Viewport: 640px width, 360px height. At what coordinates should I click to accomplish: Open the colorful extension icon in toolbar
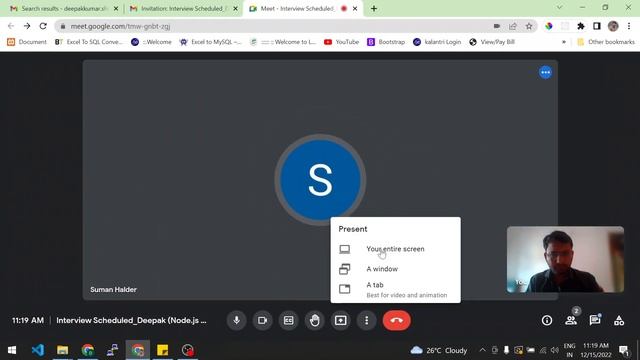coord(549,26)
